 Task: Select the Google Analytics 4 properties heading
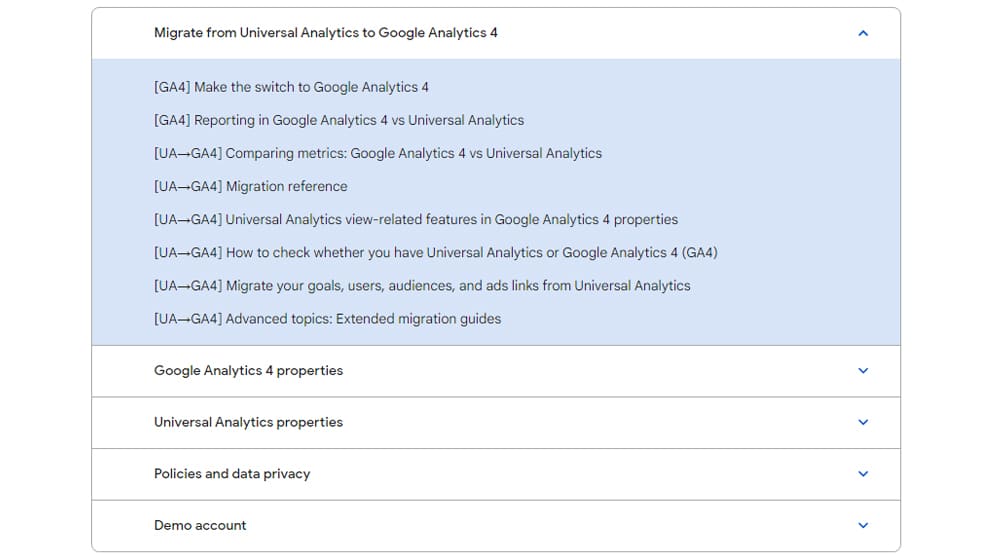pos(248,371)
